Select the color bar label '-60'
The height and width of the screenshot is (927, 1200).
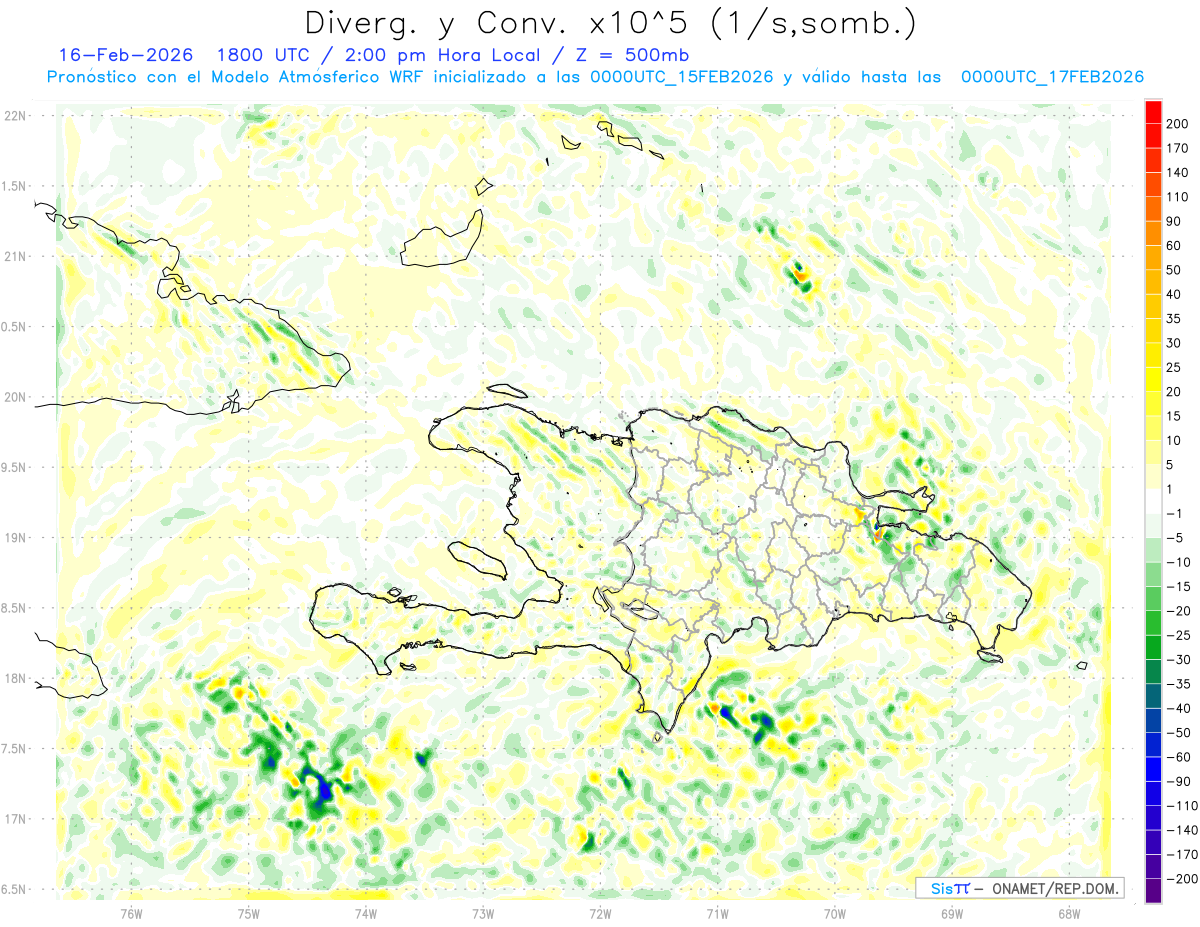(x=1179, y=757)
